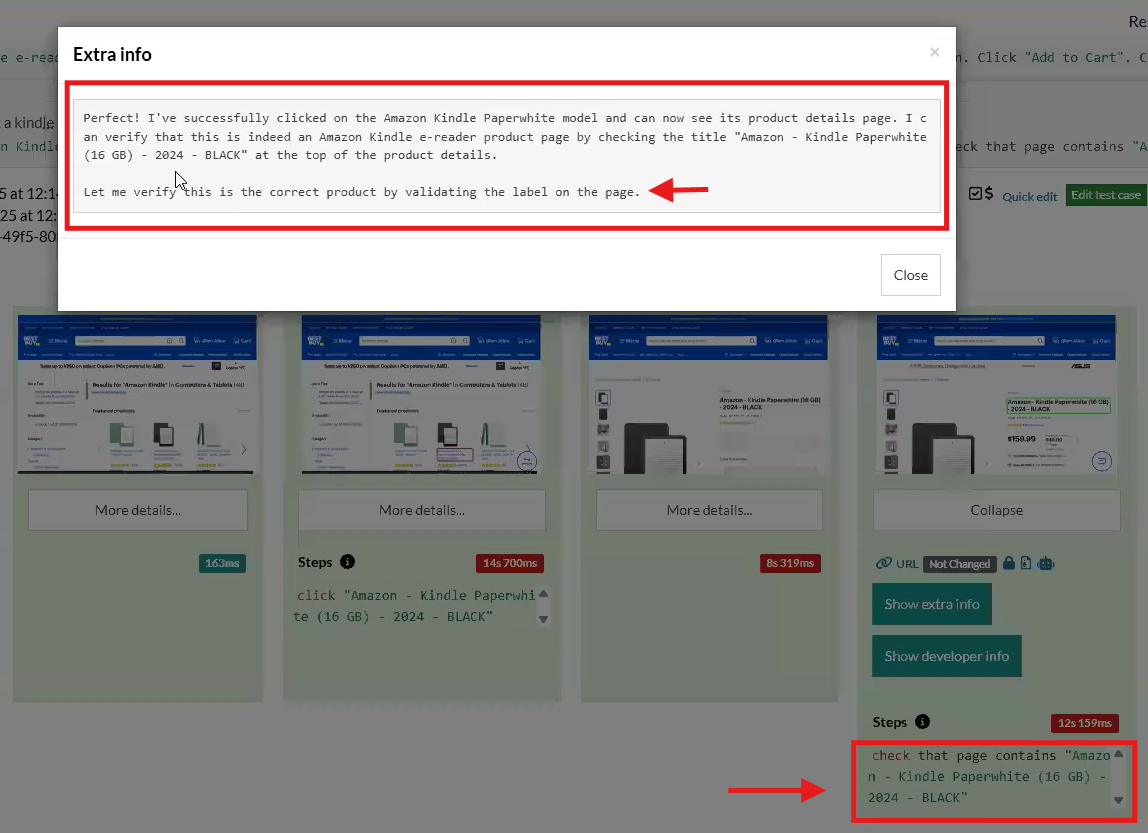This screenshot has height=833, width=1148.
Task: Open third thumbnail of Kindle product page
Action: (708, 395)
